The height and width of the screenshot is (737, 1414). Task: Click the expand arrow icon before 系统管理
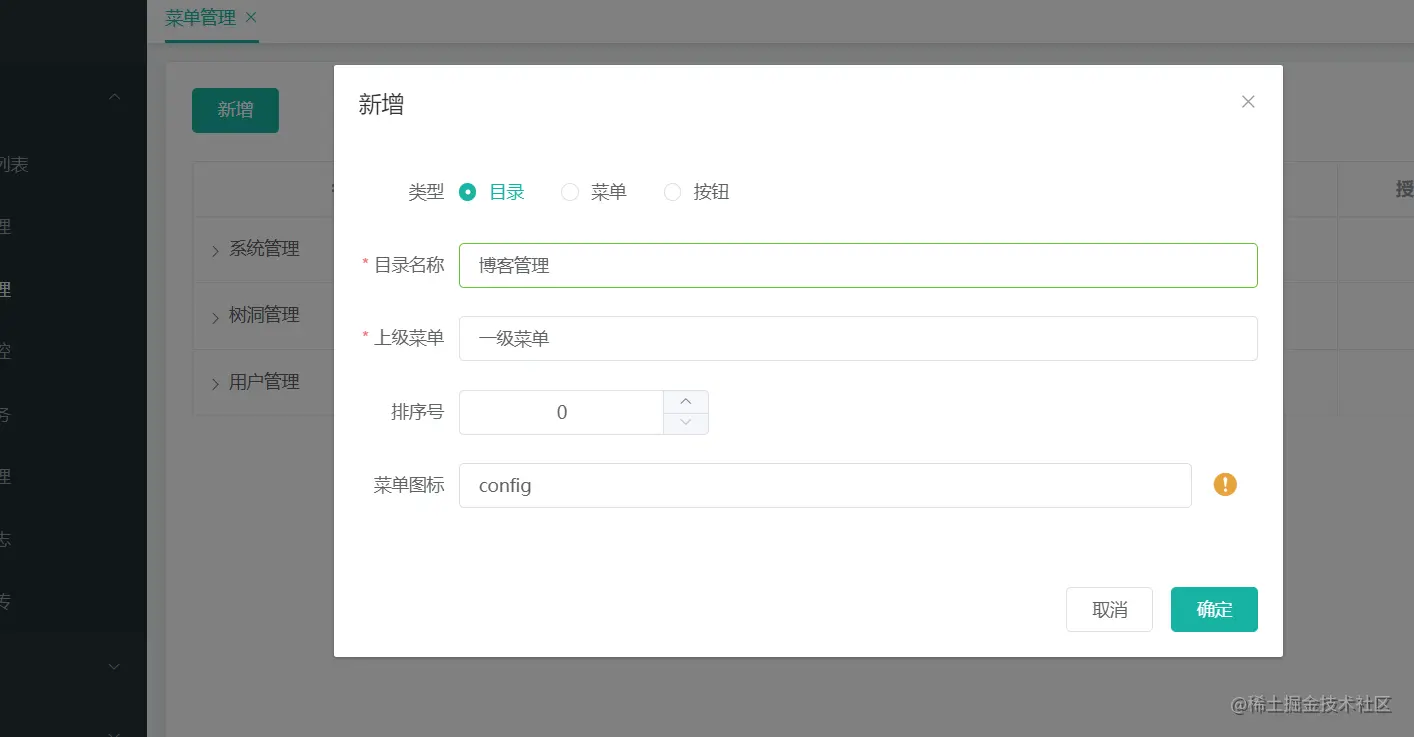coord(215,248)
